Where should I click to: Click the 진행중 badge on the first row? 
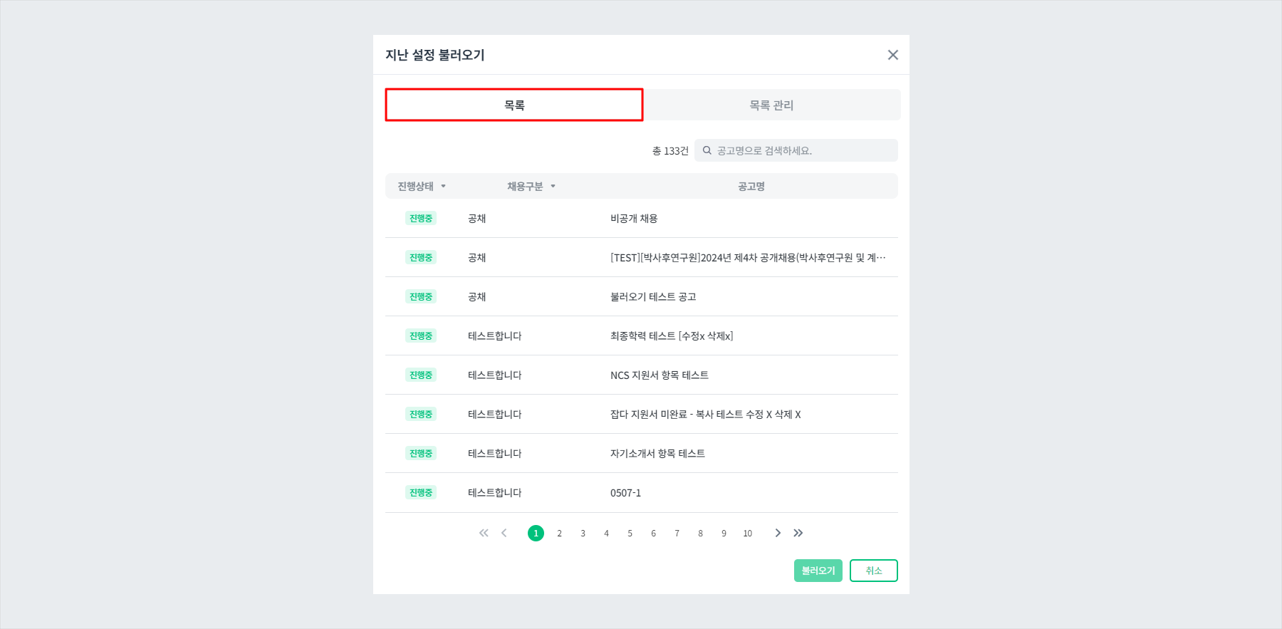tap(420, 217)
